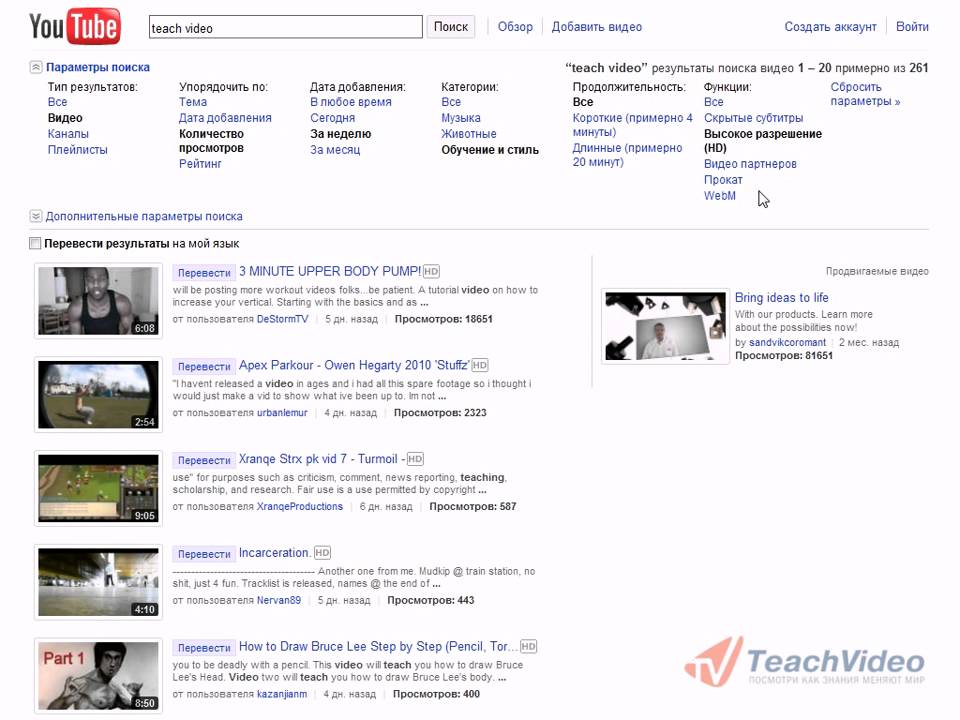Open Apex Parkour - Owen Hegarty title link
960x720 pixels.
click(x=354, y=365)
